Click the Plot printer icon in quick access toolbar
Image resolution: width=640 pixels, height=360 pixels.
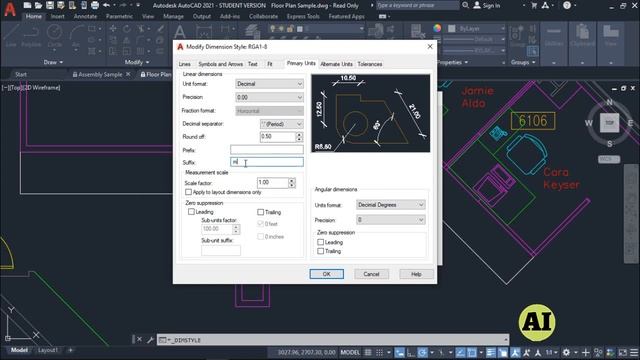point(95,5)
